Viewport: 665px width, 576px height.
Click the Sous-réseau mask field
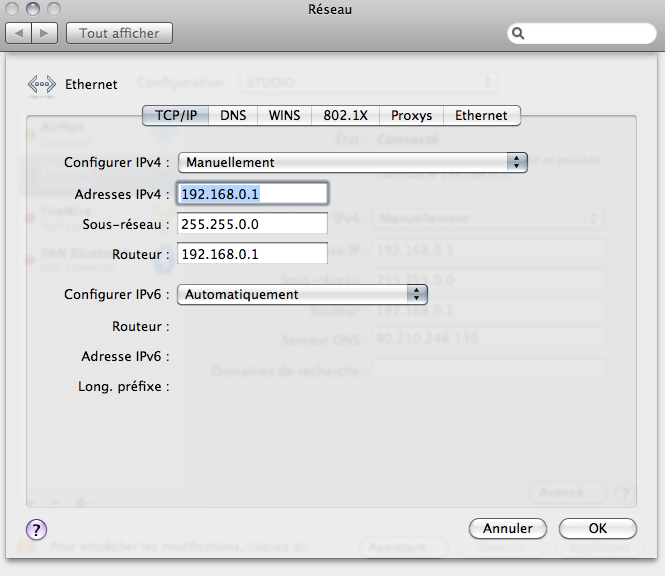252,224
